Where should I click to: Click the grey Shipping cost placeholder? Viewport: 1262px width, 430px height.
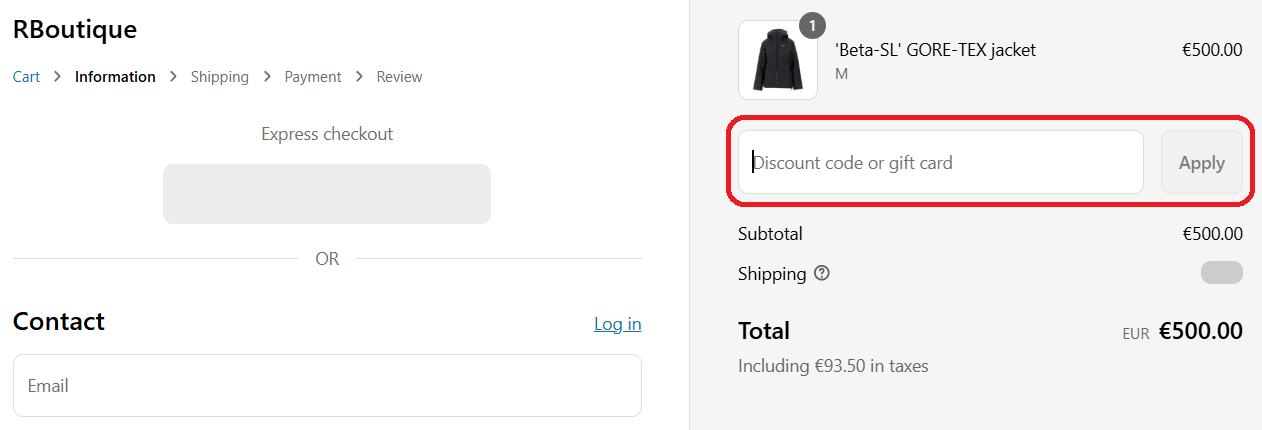(x=1221, y=273)
